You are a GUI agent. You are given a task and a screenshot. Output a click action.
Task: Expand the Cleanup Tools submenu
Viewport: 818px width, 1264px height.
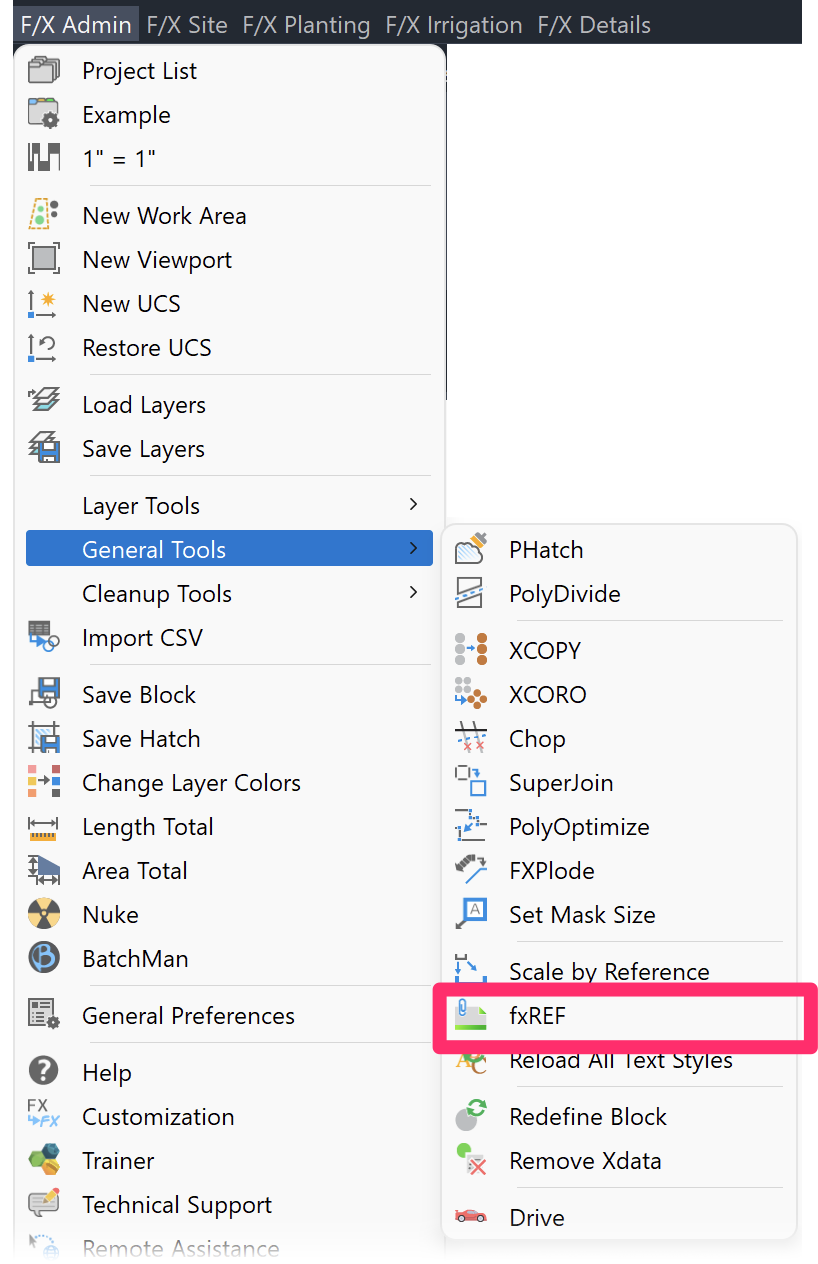156,593
